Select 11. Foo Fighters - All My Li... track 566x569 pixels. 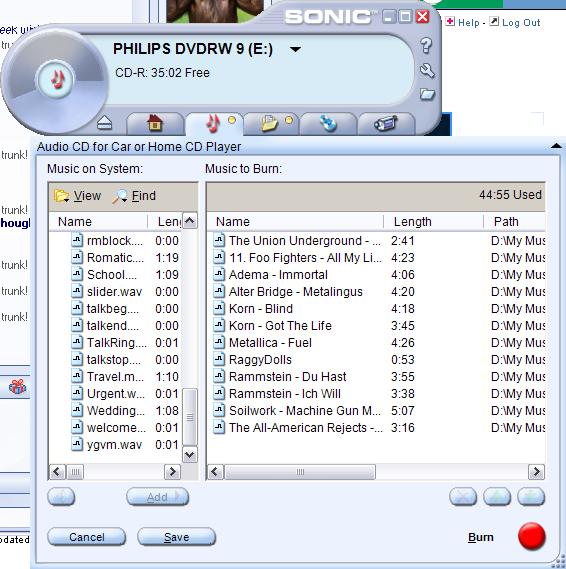[x=376, y=258]
